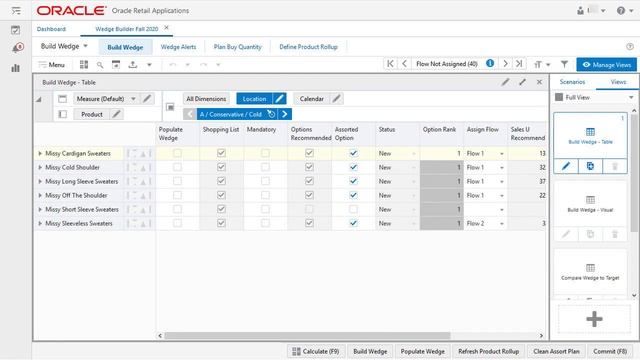The height and width of the screenshot is (360, 640).
Task: Go to first page navigation arrow
Action: (390, 64)
